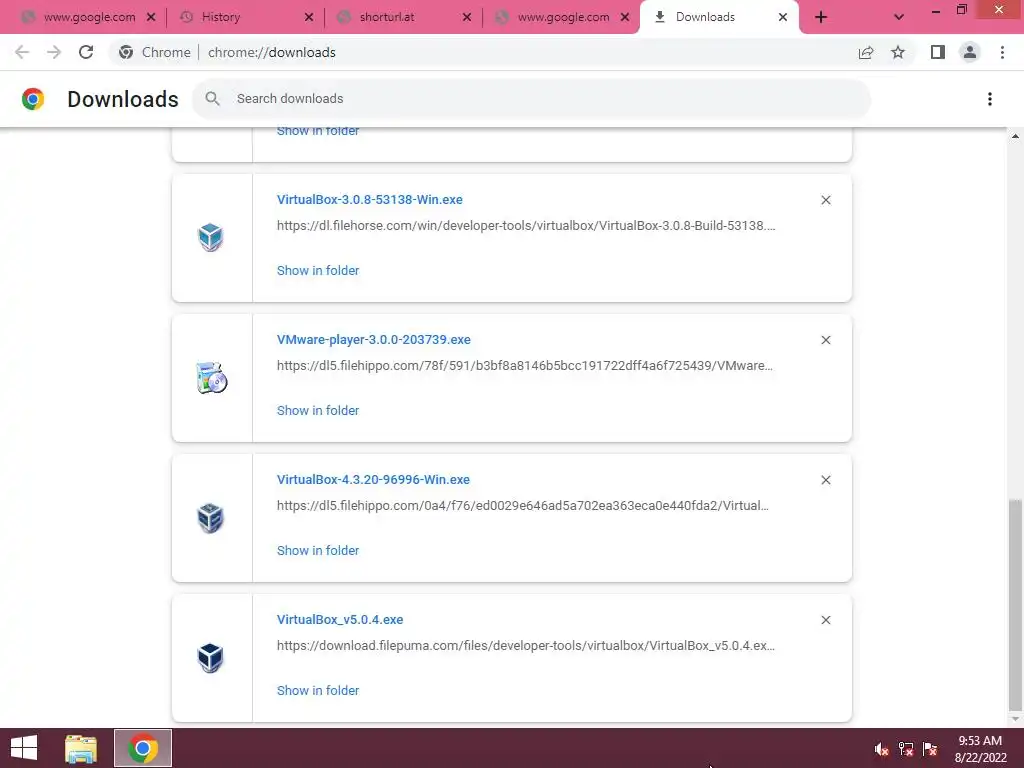
Task: Show VirtualBox-4.3.20 in folder
Action: pyautogui.click(x=318, y=551)
